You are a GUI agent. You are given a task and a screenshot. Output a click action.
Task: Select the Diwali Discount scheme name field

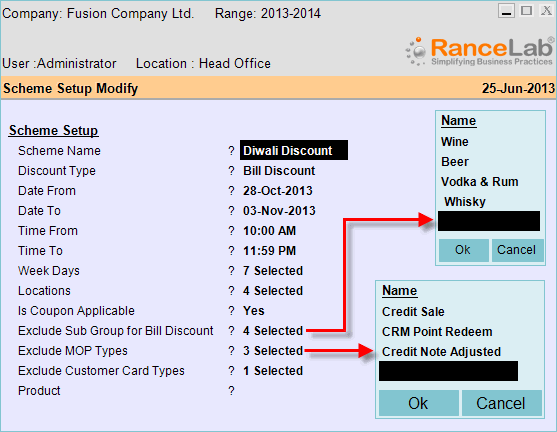point(294,150)
